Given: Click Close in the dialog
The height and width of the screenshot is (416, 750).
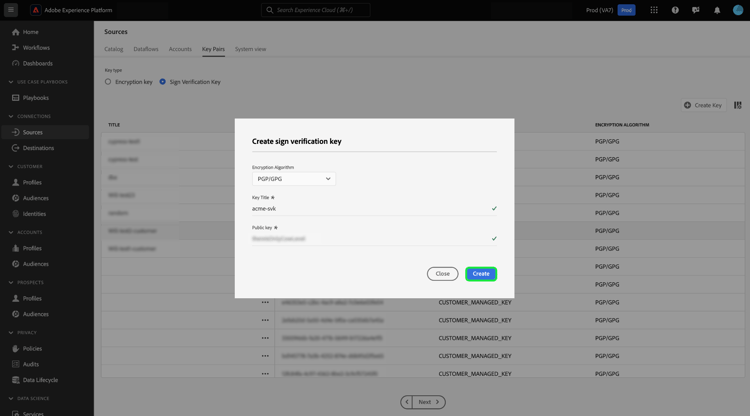Looking at the screenshot, I should click(442, 274).
